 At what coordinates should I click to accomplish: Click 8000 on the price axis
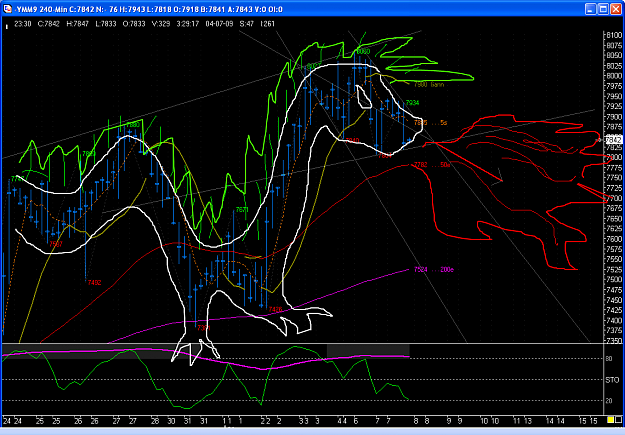pyautogui.click(x=614, y=76)
